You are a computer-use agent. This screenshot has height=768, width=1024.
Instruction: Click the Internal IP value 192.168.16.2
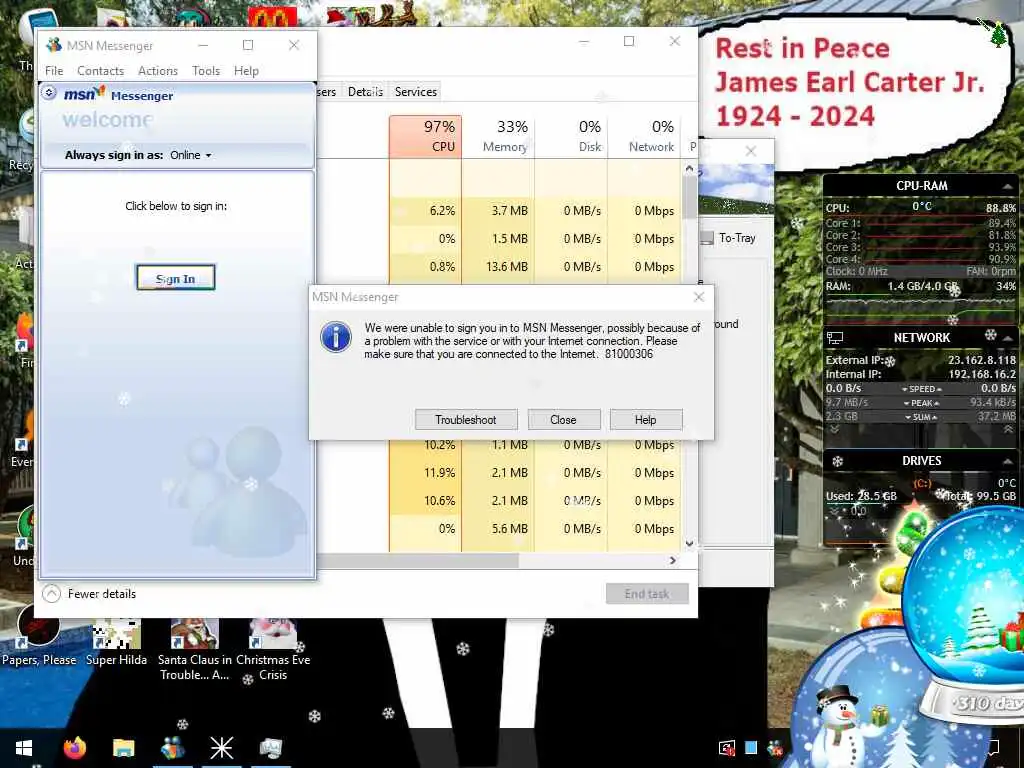(x=982, y=374)
